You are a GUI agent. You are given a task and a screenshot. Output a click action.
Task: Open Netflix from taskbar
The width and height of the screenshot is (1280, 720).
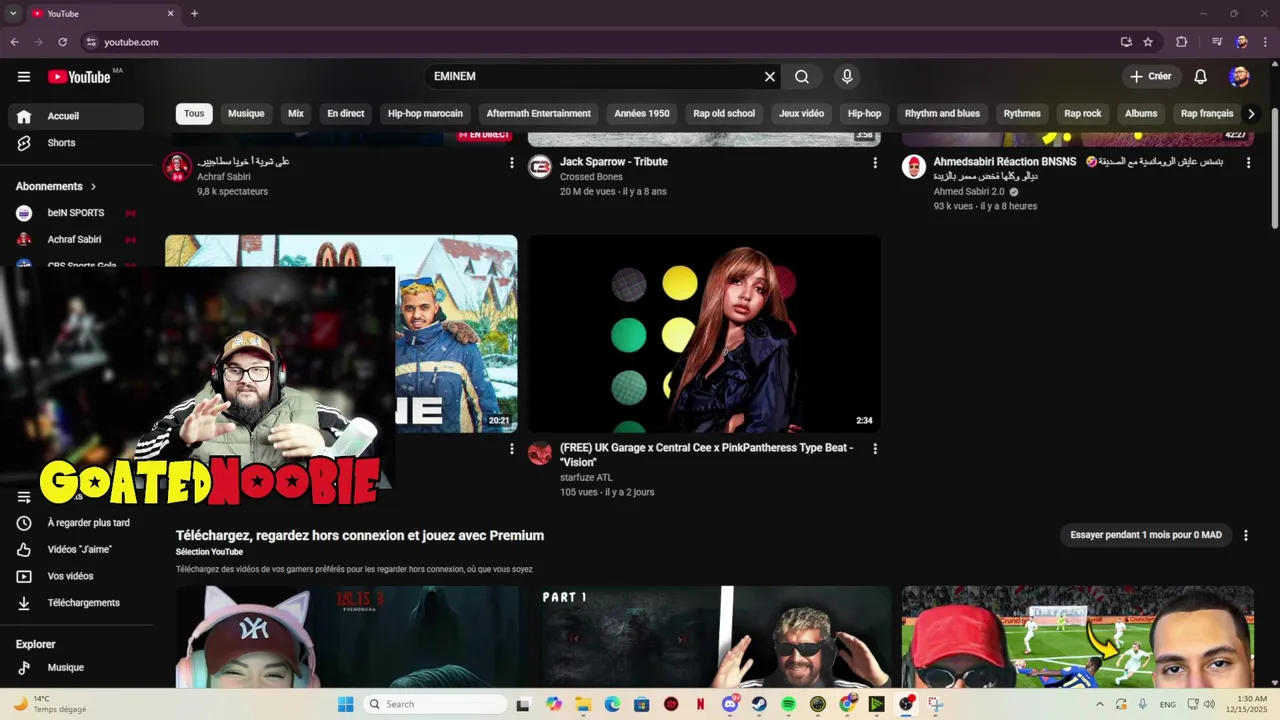700,704
